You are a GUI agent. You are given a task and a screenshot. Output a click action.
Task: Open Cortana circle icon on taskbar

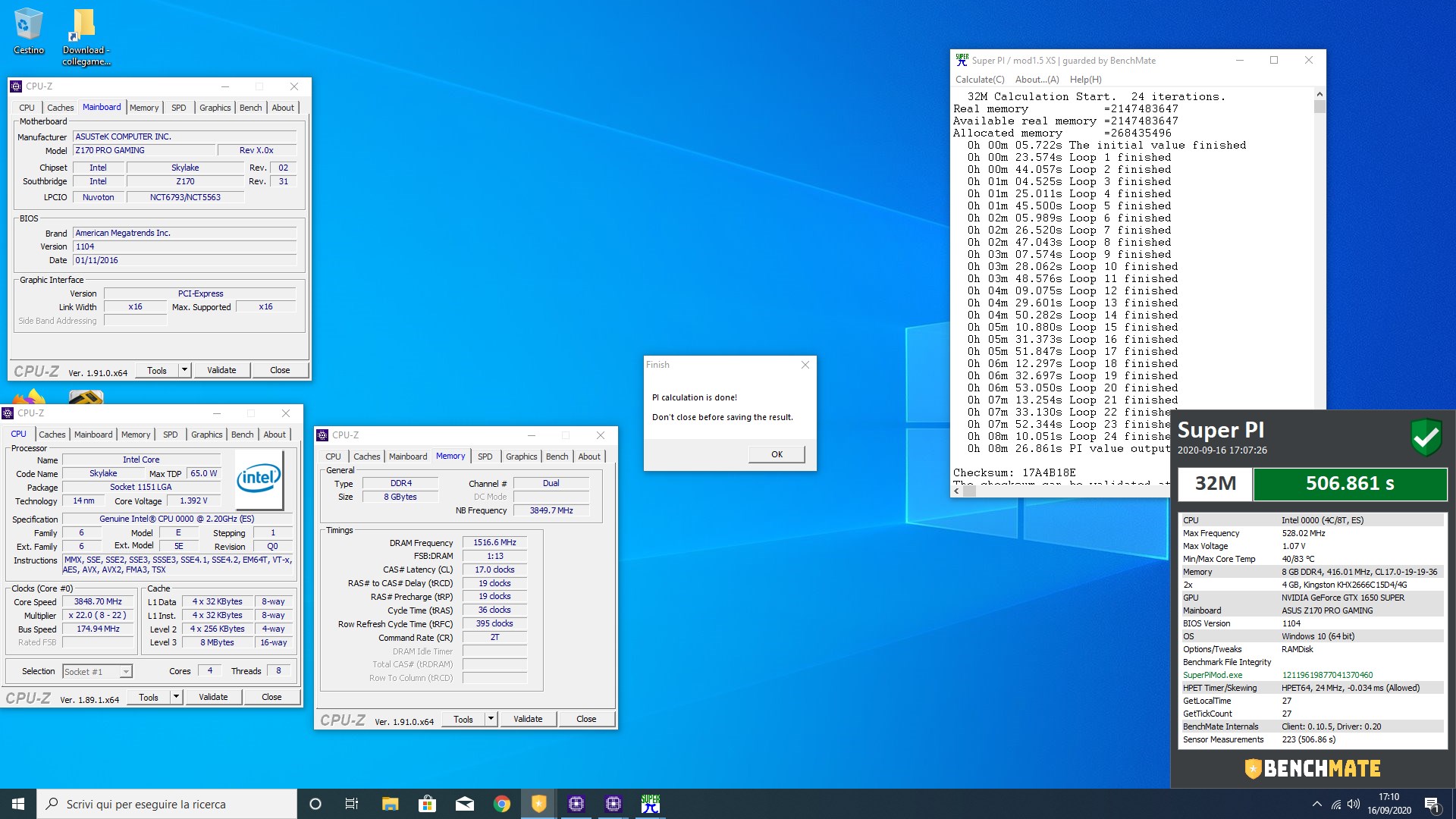[x=315, y=804]
